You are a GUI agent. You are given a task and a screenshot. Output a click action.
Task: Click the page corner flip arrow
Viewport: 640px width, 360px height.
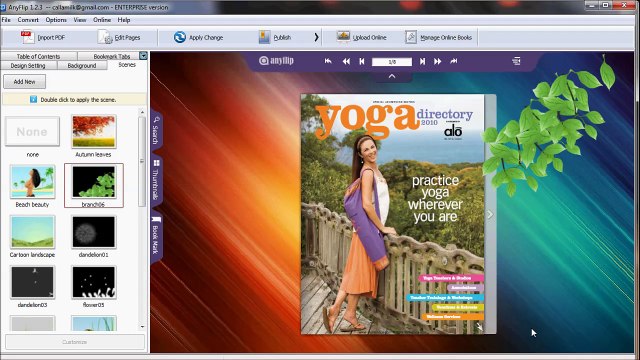tap(479, 326)
